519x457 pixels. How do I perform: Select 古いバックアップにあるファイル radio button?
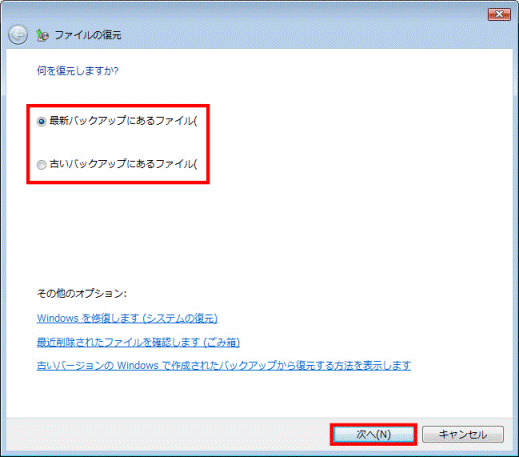pos(41,165)
